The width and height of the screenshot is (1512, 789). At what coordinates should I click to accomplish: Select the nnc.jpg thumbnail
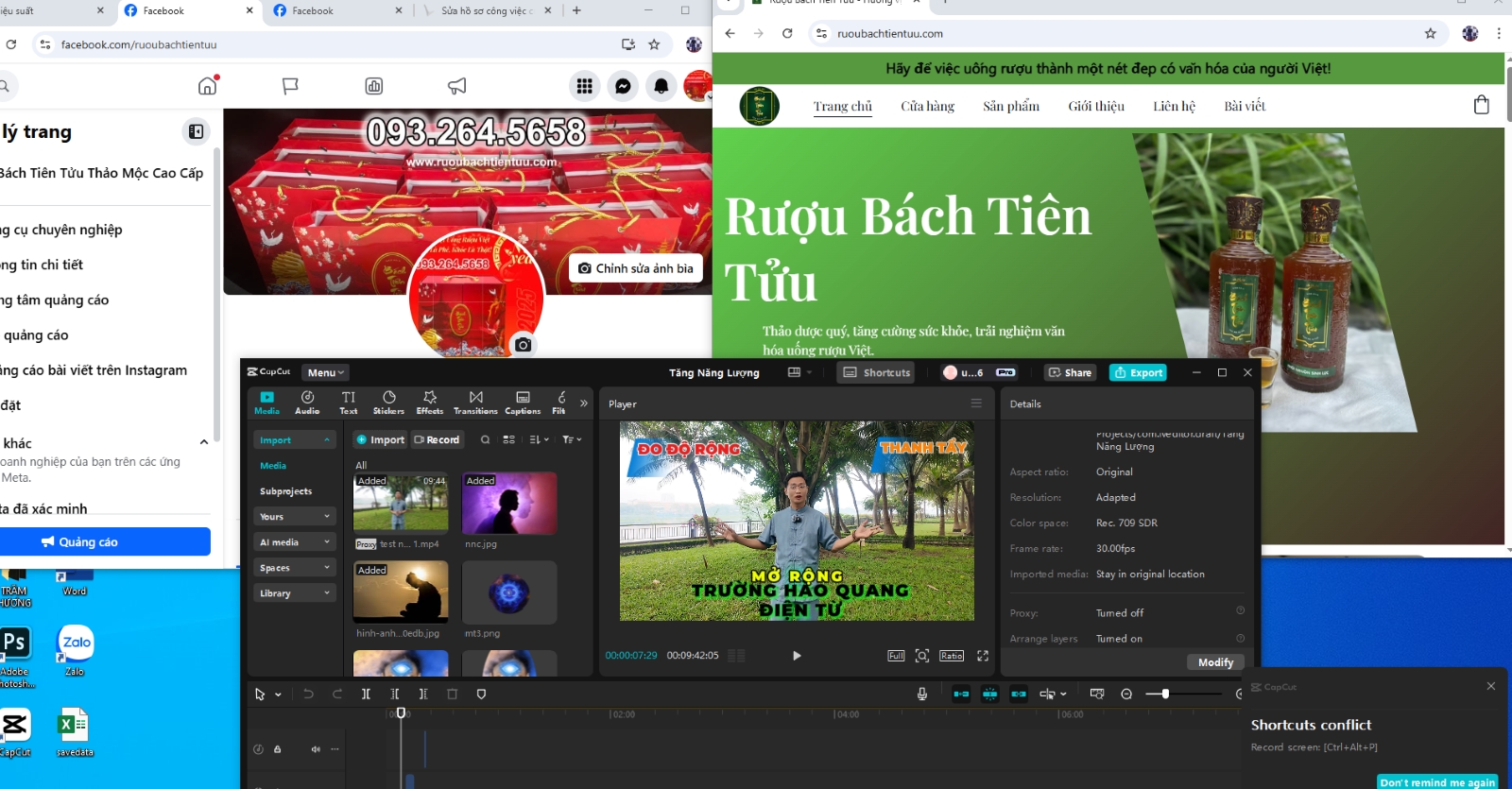(x=509, y=504)
